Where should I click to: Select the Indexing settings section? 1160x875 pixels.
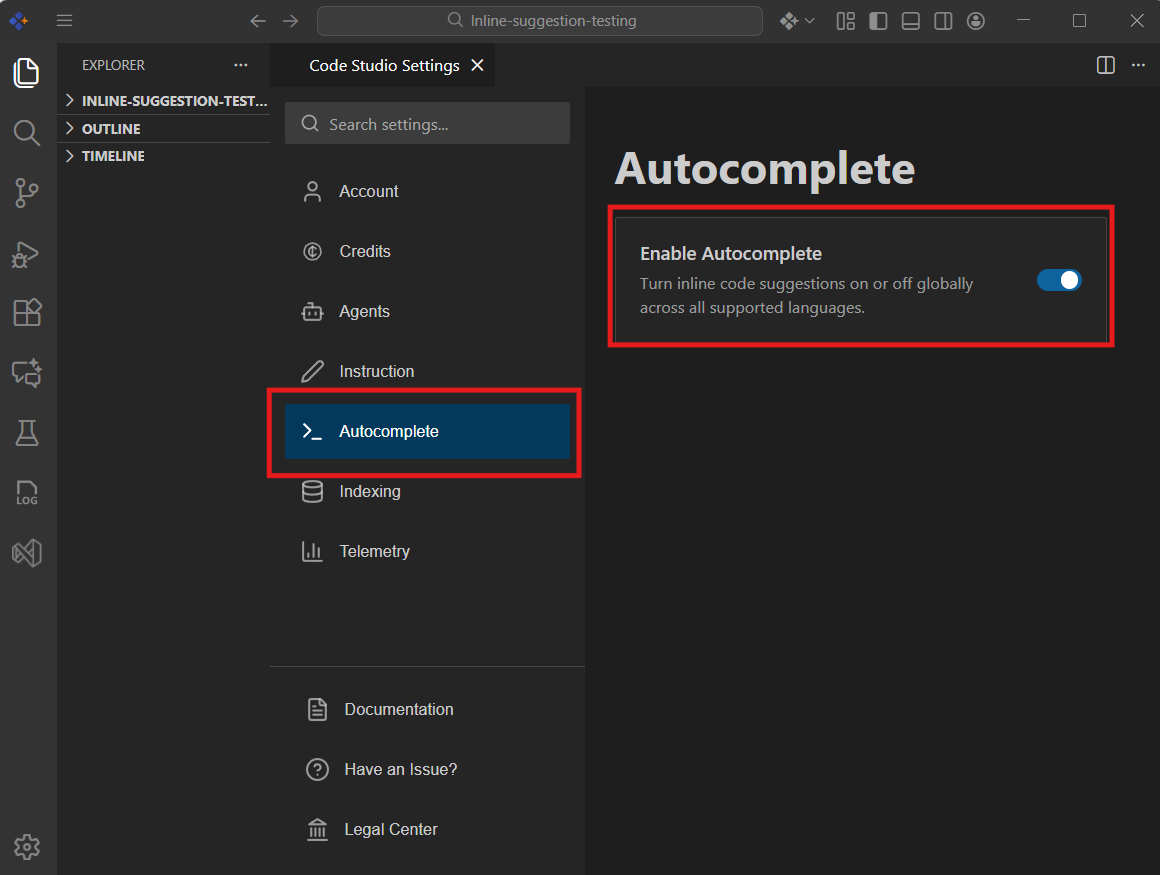coord(370,491)
